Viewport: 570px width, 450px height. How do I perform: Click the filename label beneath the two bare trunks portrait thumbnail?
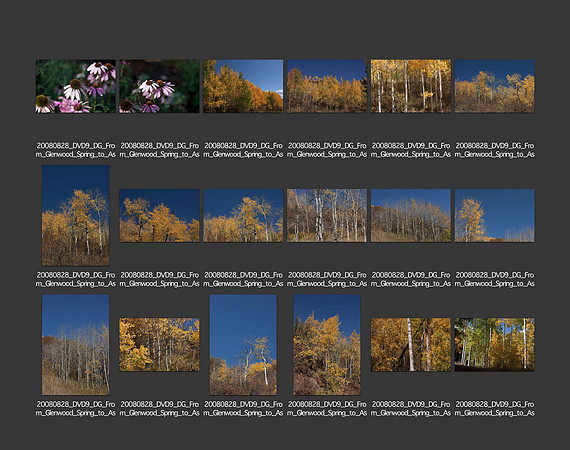243,409
